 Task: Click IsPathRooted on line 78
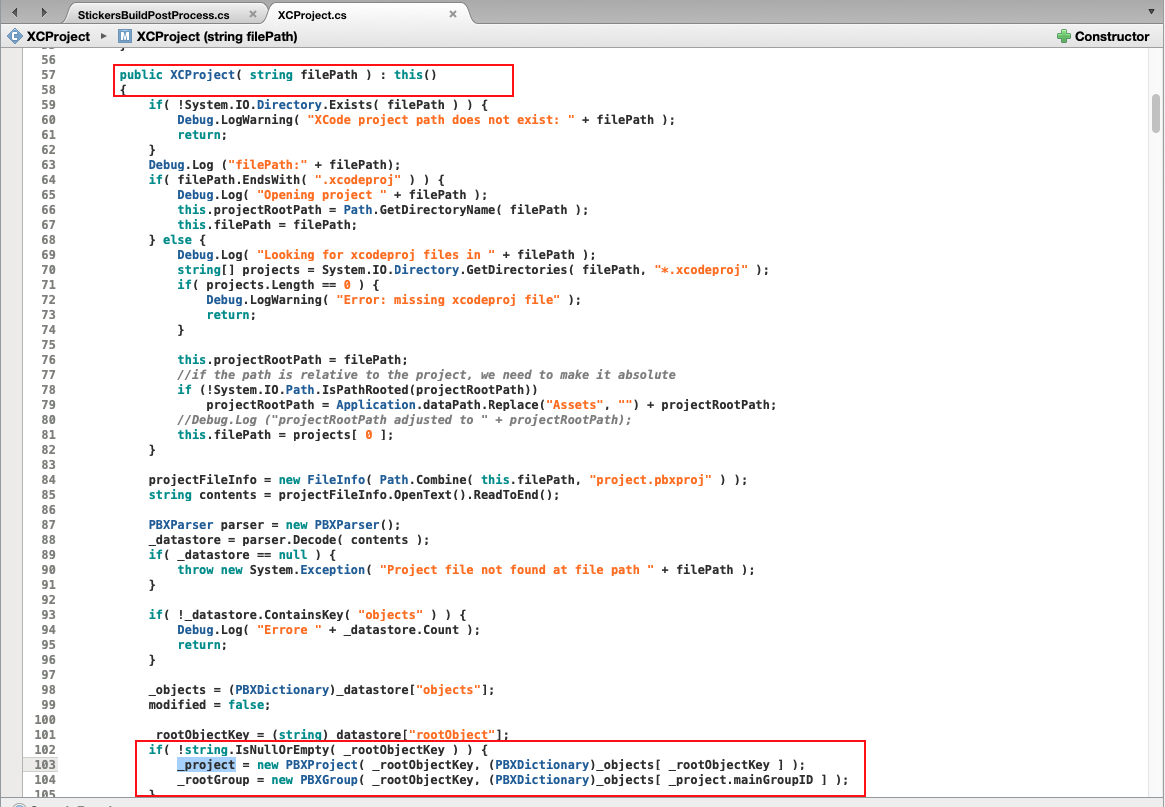tap(366, 389)
